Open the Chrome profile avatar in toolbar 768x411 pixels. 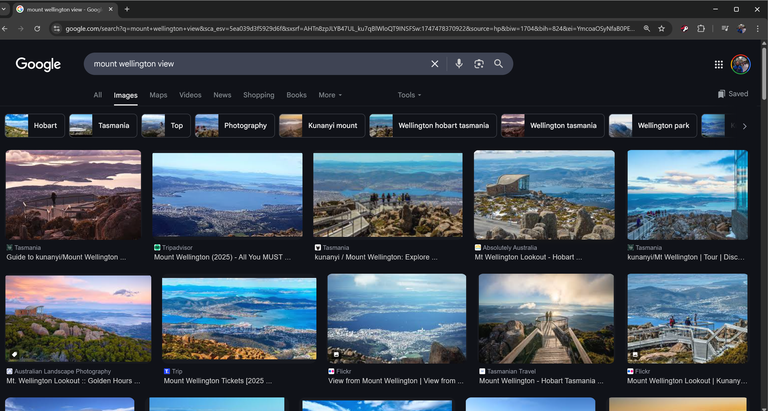742,29
